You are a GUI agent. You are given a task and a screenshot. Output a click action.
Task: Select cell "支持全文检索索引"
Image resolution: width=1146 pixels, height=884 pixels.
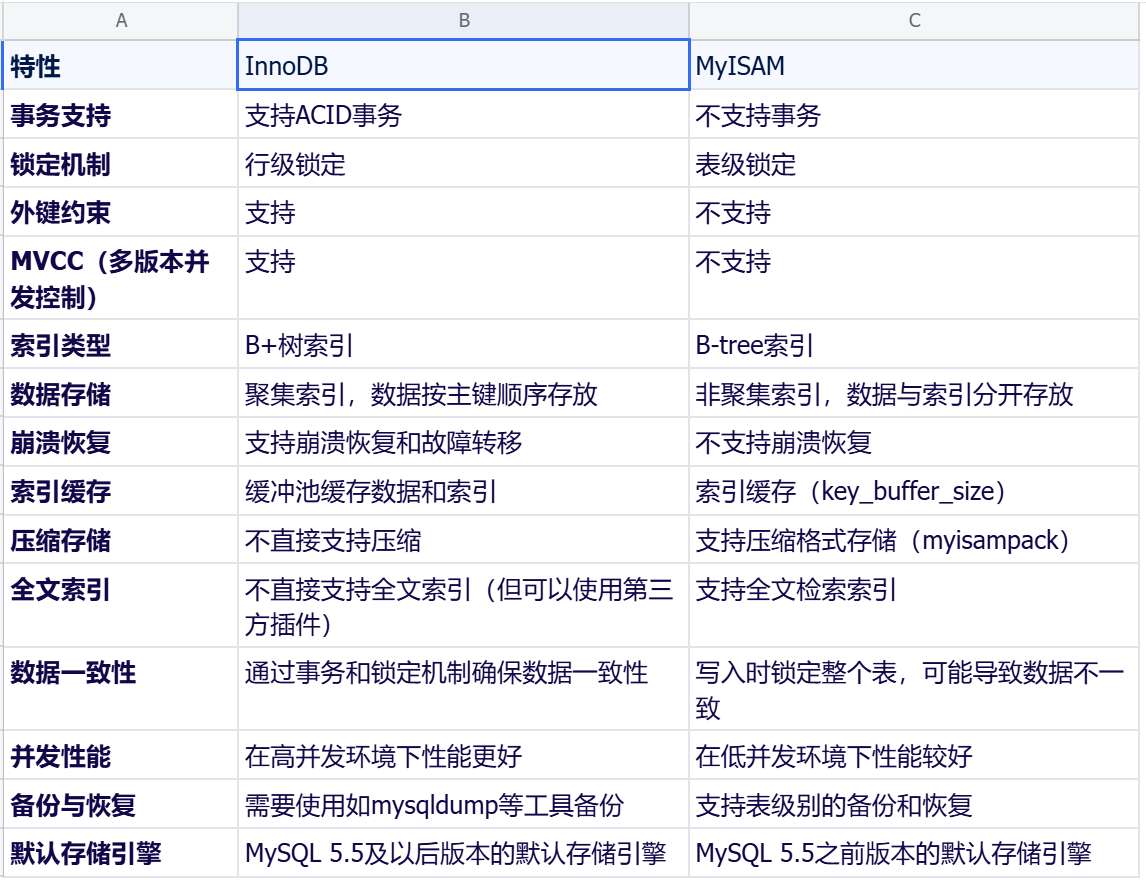(x=914, y=606)
